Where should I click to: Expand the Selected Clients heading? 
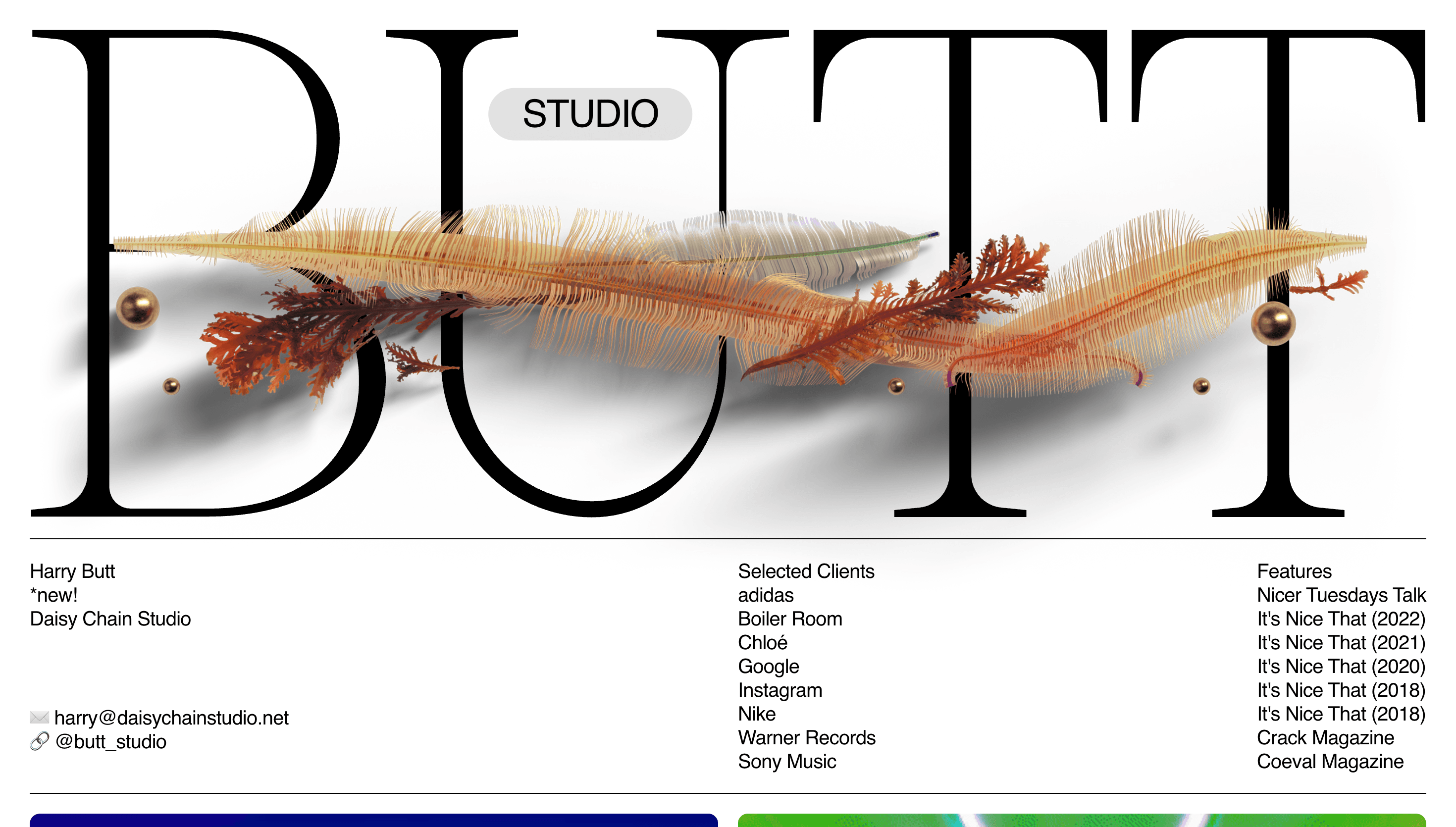pyautogui.click(x=806, y=571)
